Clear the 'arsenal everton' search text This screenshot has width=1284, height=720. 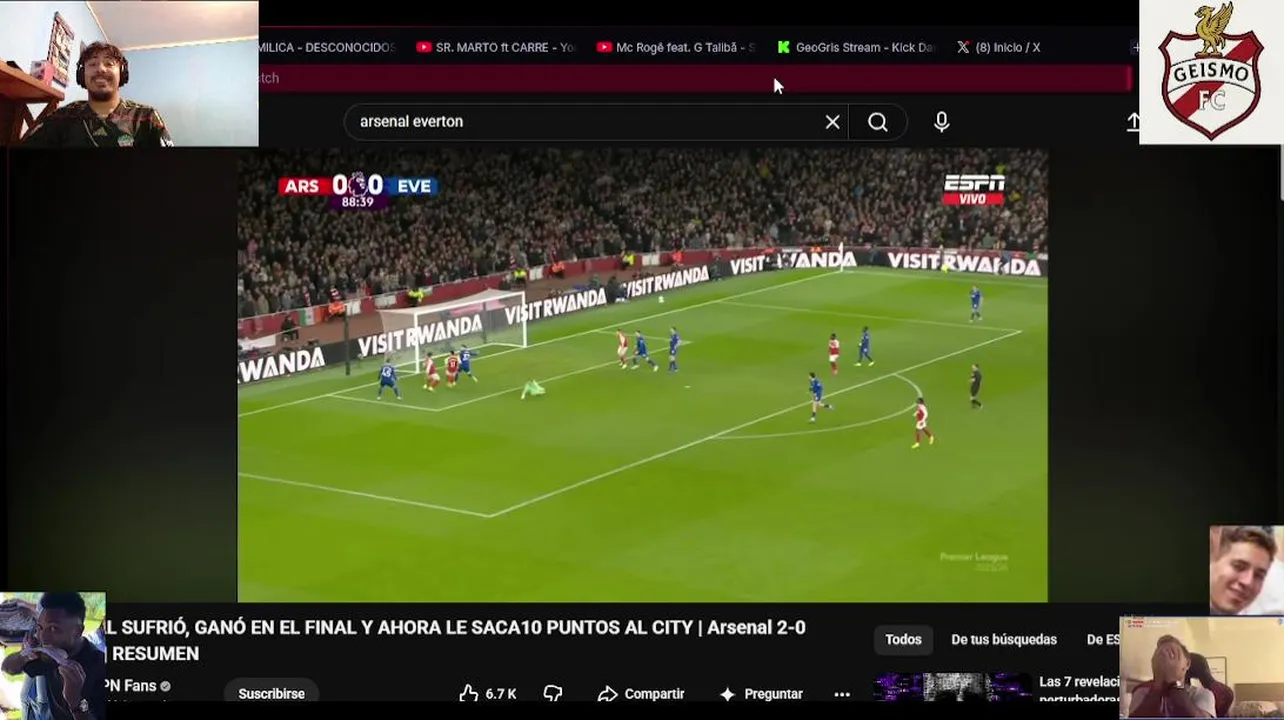coord(832,122)
